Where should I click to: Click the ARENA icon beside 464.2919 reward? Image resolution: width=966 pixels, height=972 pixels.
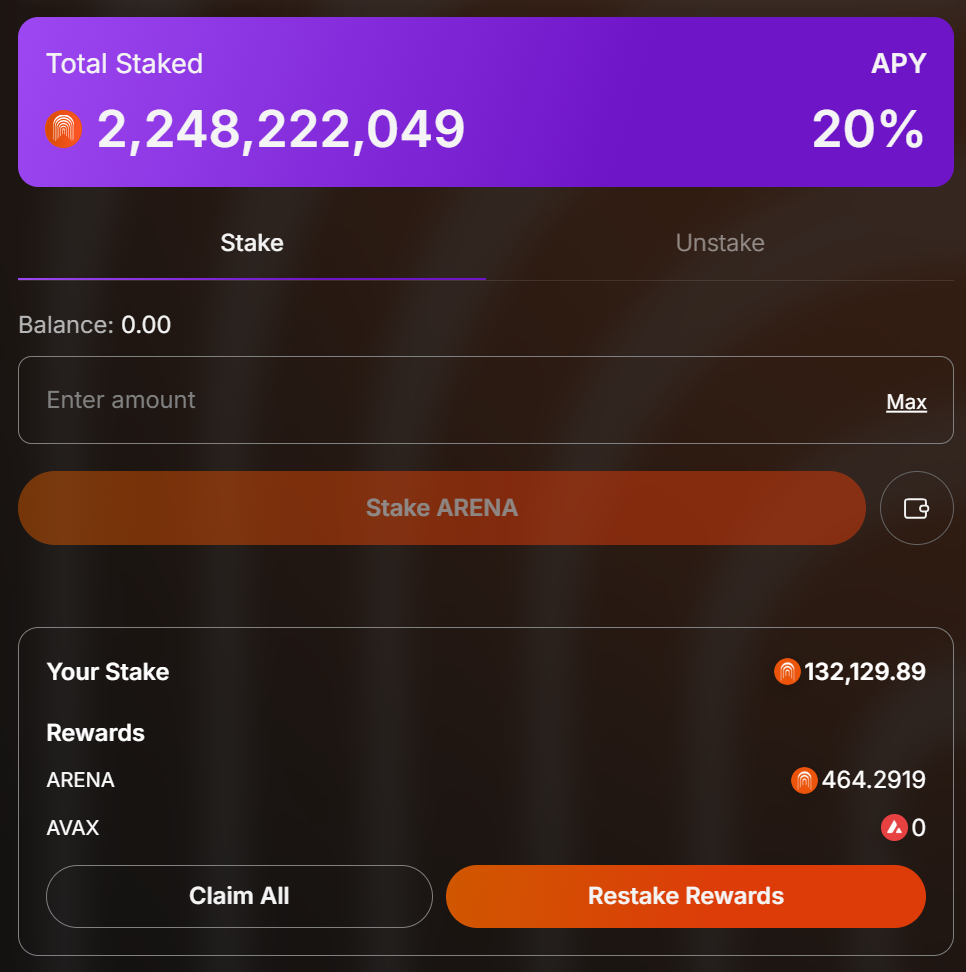coord(804,780)
